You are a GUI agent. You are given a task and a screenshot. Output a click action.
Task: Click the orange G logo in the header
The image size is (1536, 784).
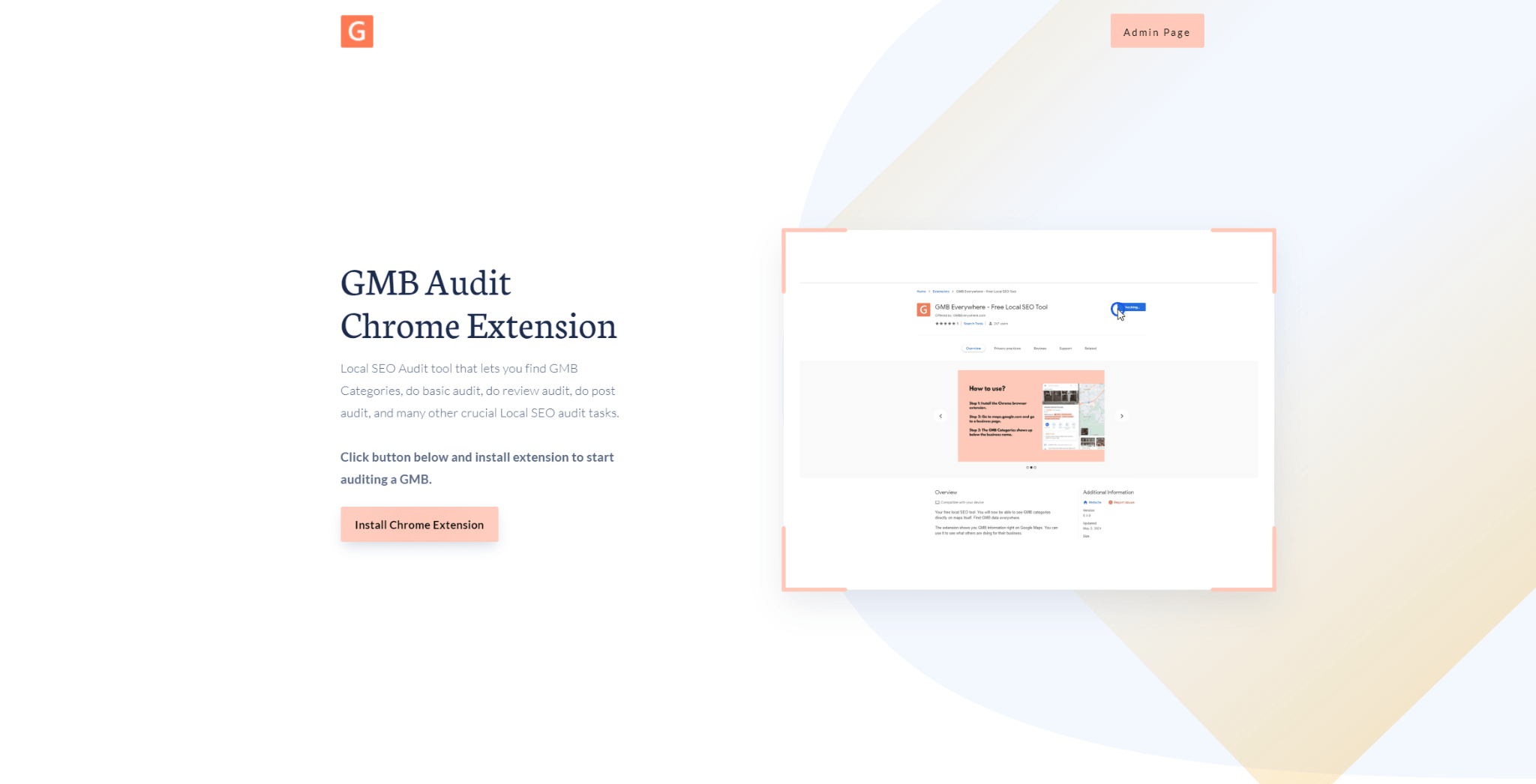click(x=357, y=31)
